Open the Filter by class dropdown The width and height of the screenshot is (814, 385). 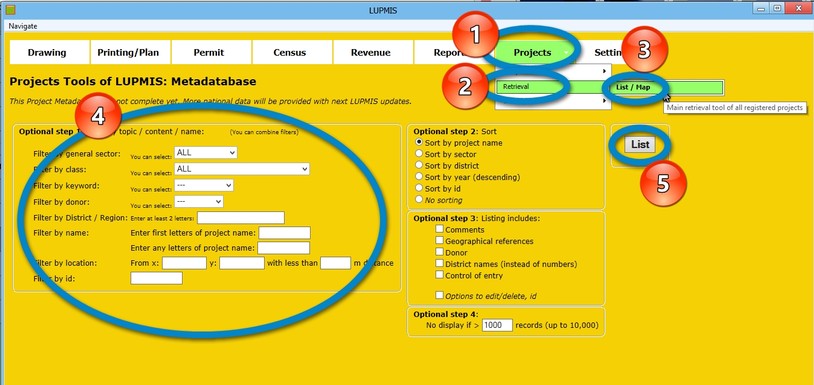click(242, 169)
